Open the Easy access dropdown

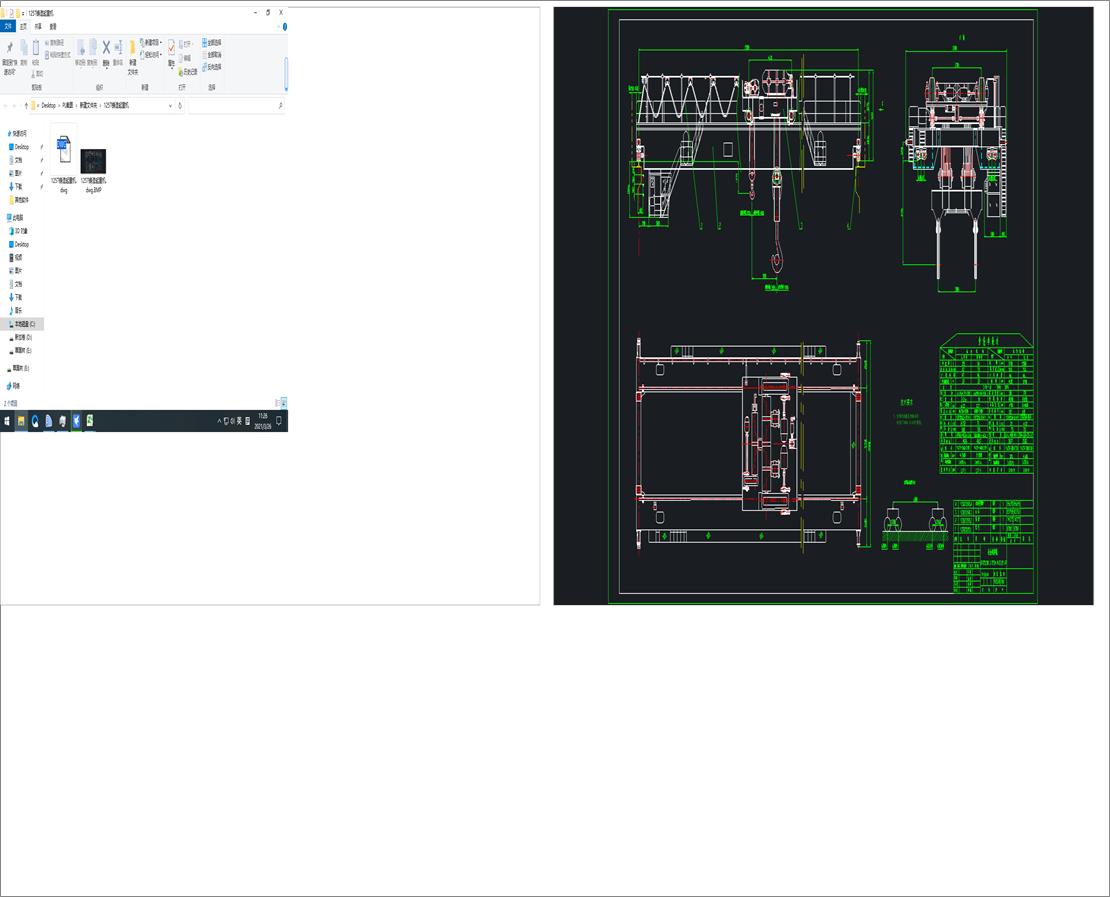151,55
